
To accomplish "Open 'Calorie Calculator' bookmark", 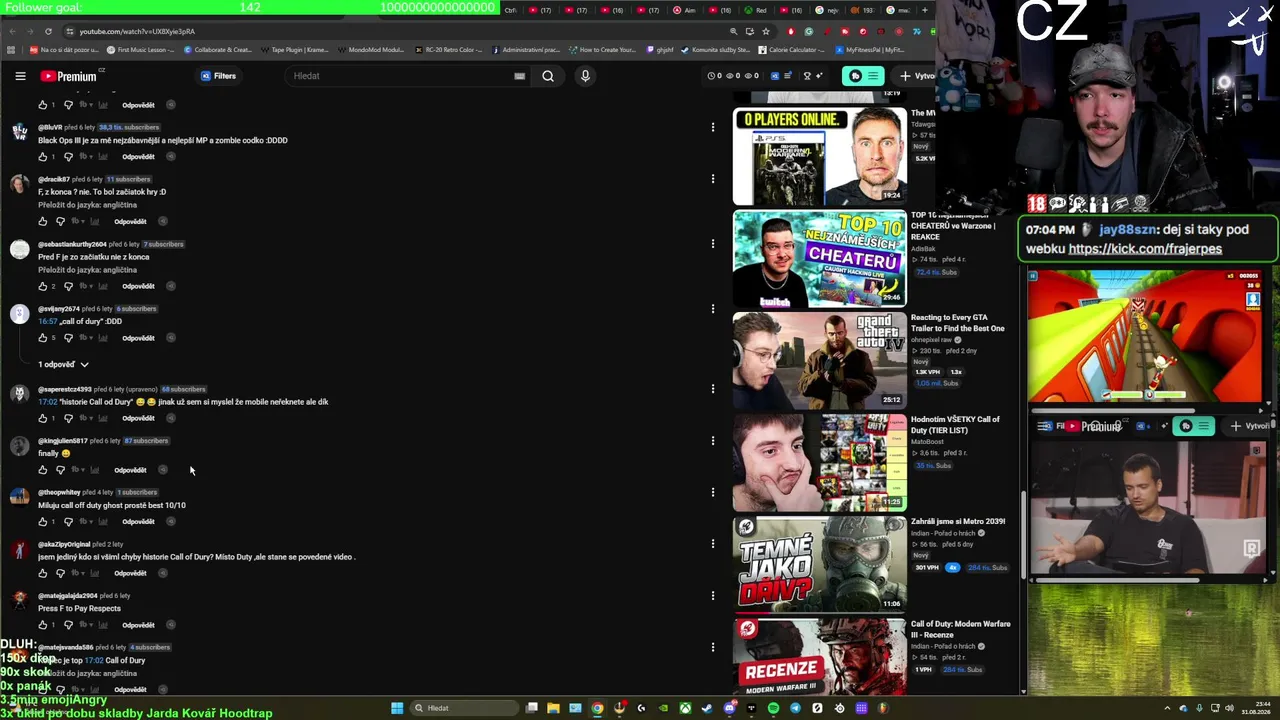I will [792, 50].
